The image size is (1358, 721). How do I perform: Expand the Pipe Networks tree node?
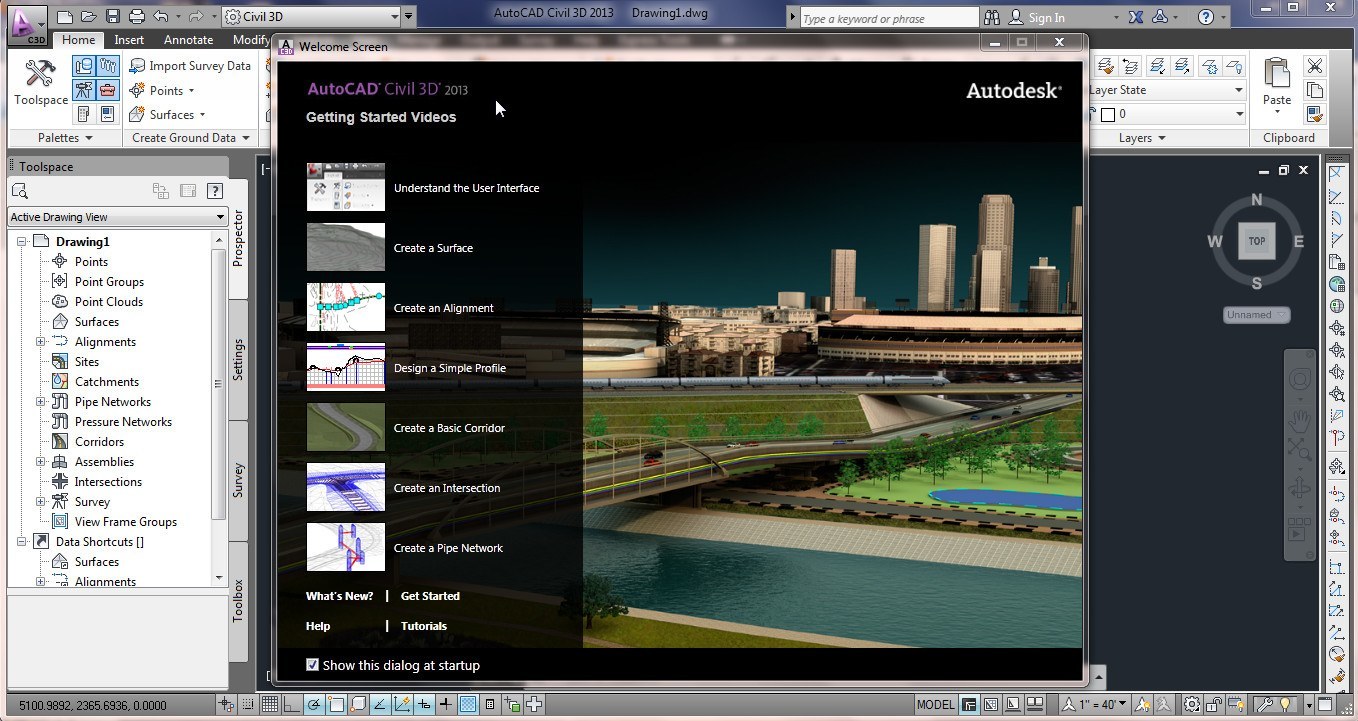(41, 402)
